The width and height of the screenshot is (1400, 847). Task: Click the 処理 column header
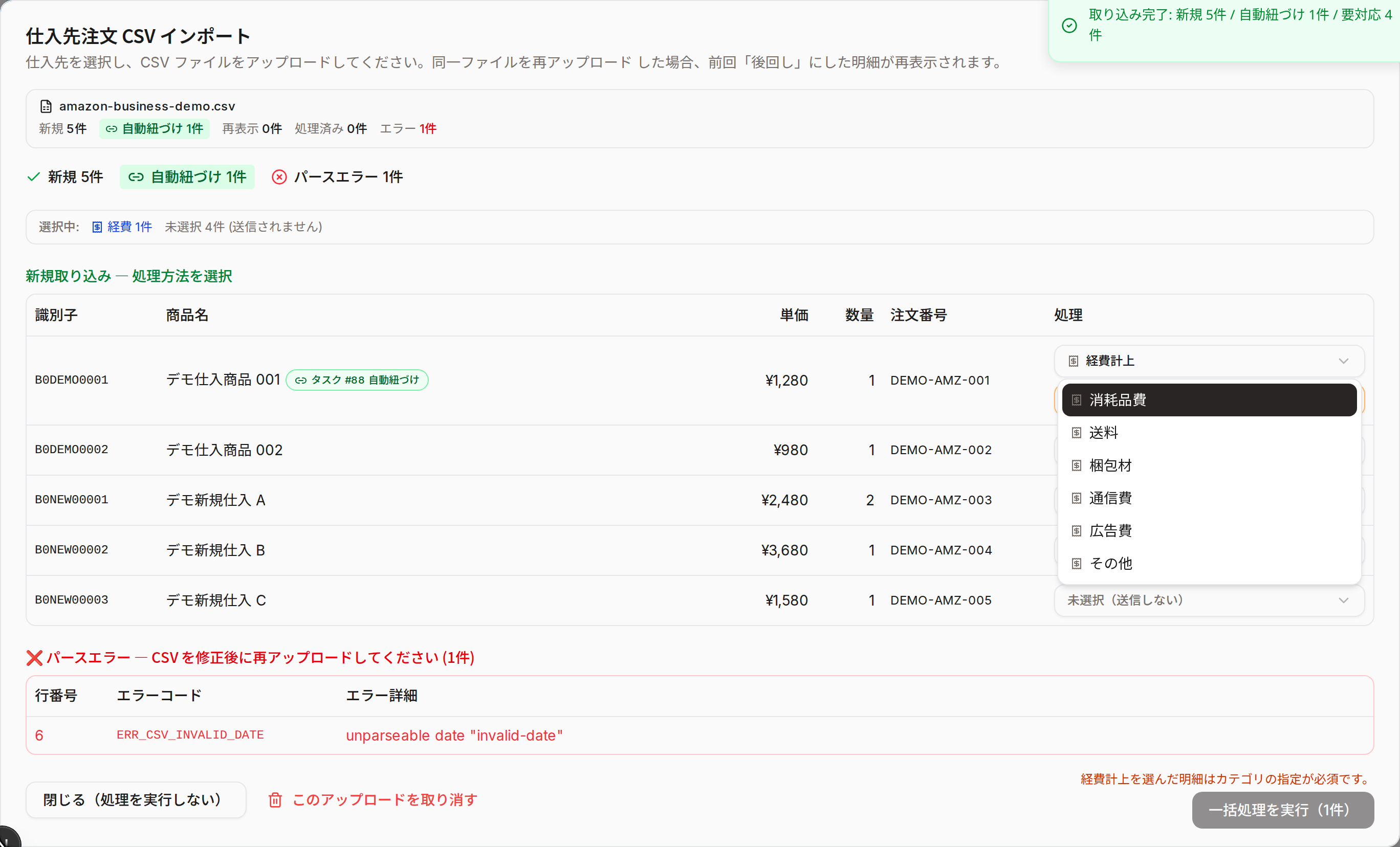(1068, 315)
